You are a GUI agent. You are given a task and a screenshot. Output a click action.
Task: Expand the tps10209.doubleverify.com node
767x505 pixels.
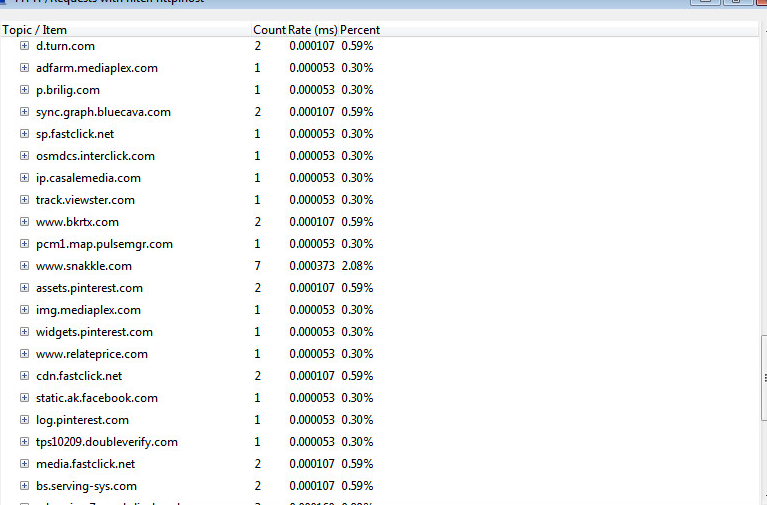(x=25, y=442)
